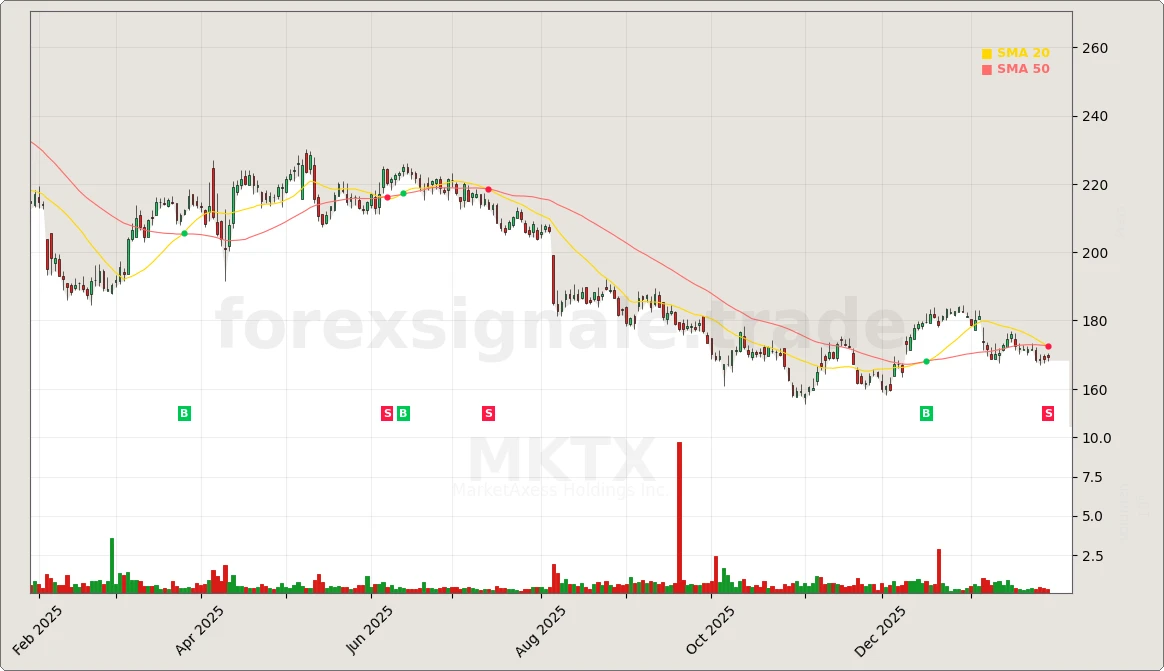Click the pink S marker at the chart's right edge
This screenshot has height=671, width=1164.
click(x=1046, y=412)
